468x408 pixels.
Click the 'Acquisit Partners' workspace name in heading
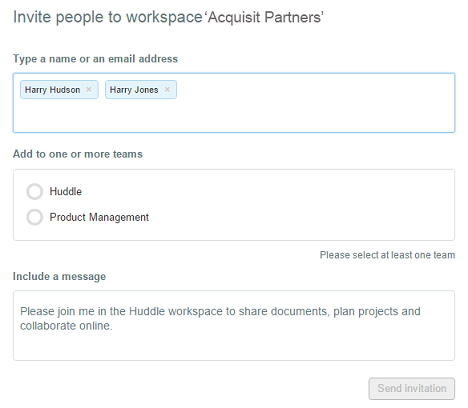pyautogui.click(x=265, y=17)
